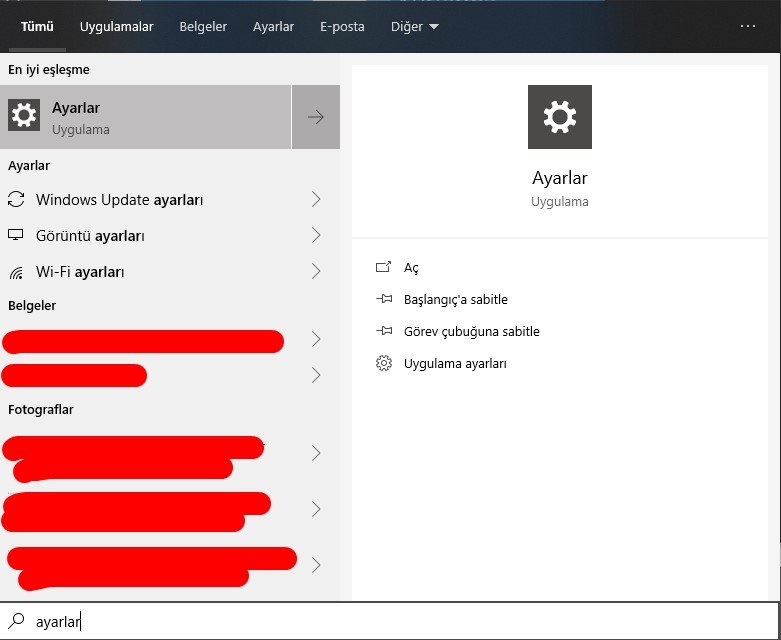Viewport: 781px width, 640px height.
Task: Click the monitor icon for Görüntü ayarları
Action: click(x=16, y=235)
